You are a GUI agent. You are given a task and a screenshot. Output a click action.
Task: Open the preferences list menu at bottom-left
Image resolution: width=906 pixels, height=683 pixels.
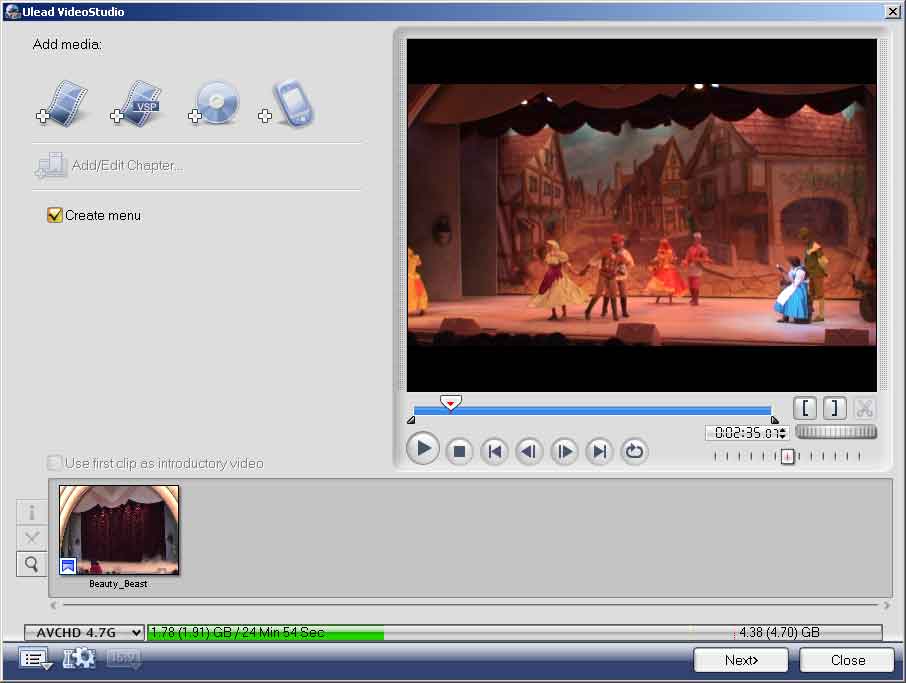[x=35, y=658]
